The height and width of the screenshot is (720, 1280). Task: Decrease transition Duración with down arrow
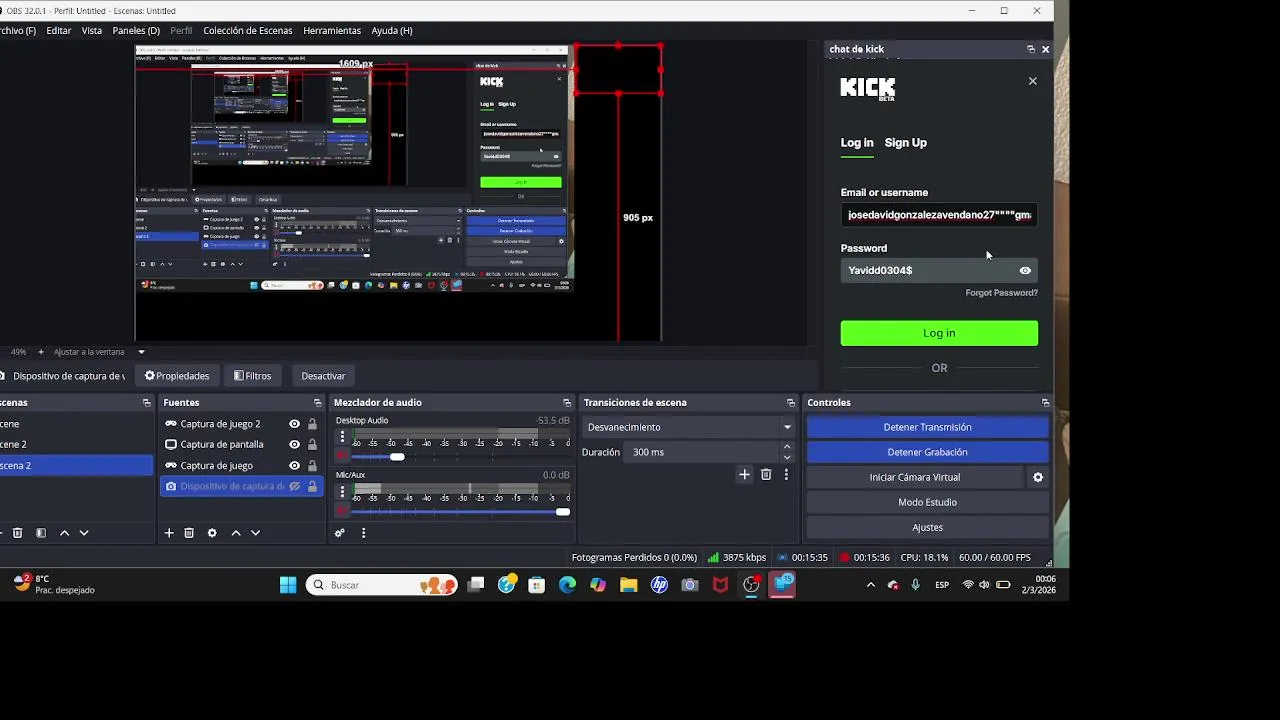point(787,457)
